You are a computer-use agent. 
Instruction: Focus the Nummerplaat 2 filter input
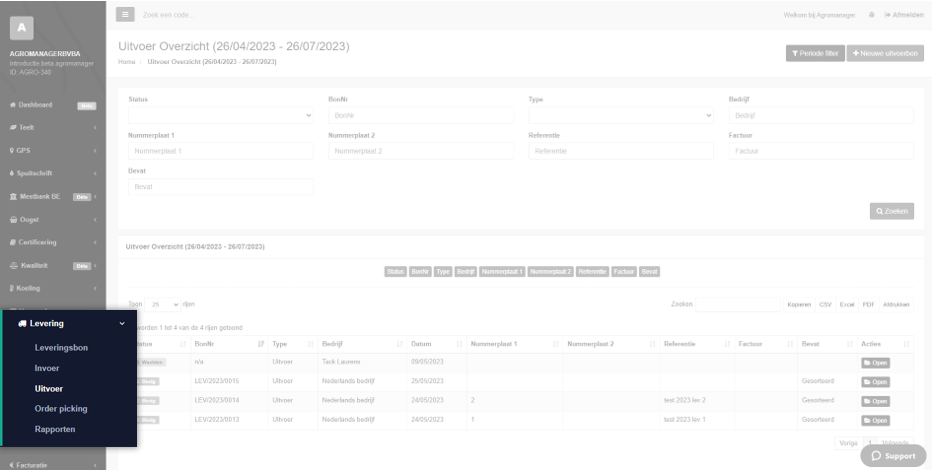coord(421,151)
